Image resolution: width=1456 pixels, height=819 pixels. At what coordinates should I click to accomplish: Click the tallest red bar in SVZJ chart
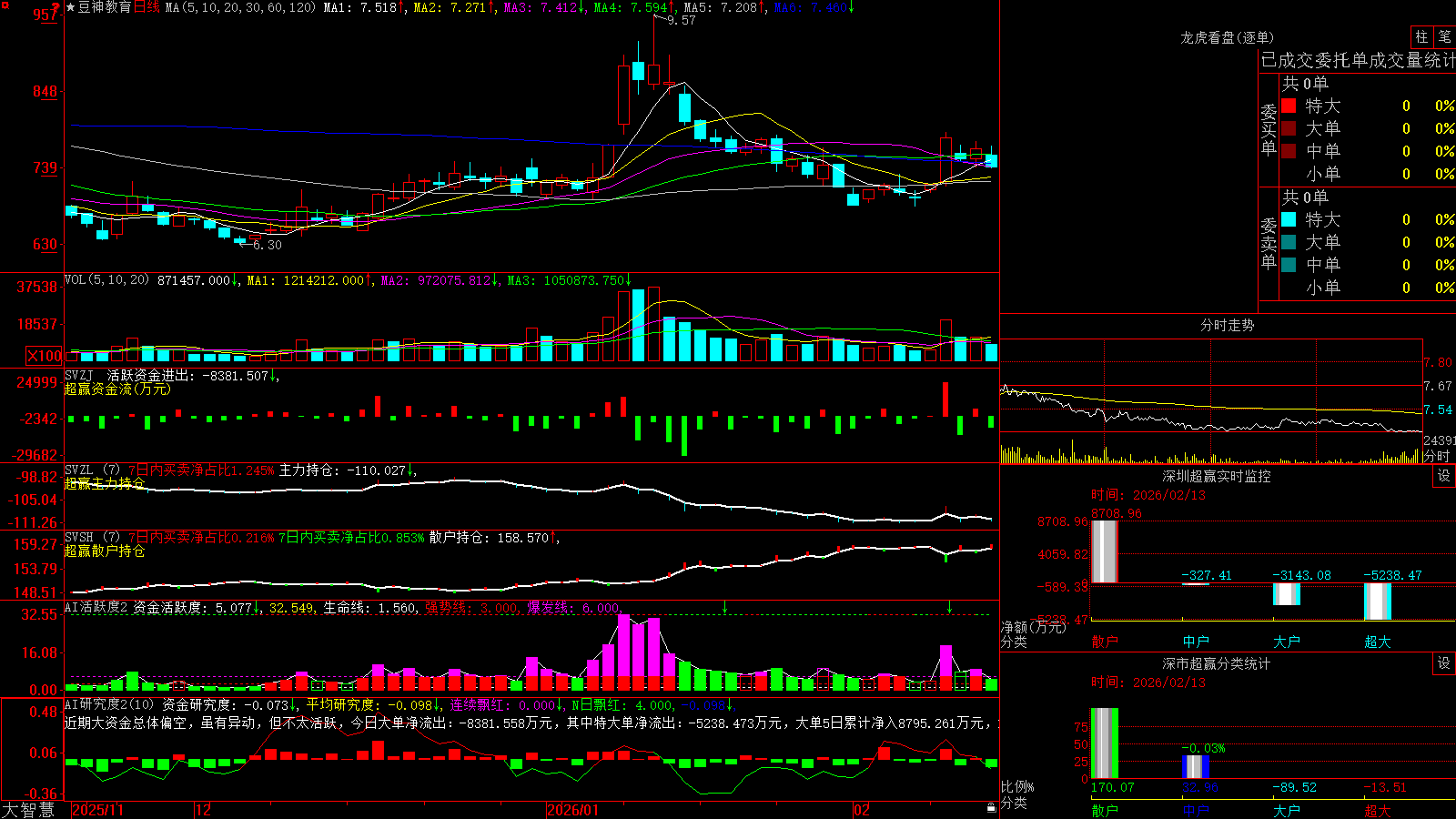[945, 399]
